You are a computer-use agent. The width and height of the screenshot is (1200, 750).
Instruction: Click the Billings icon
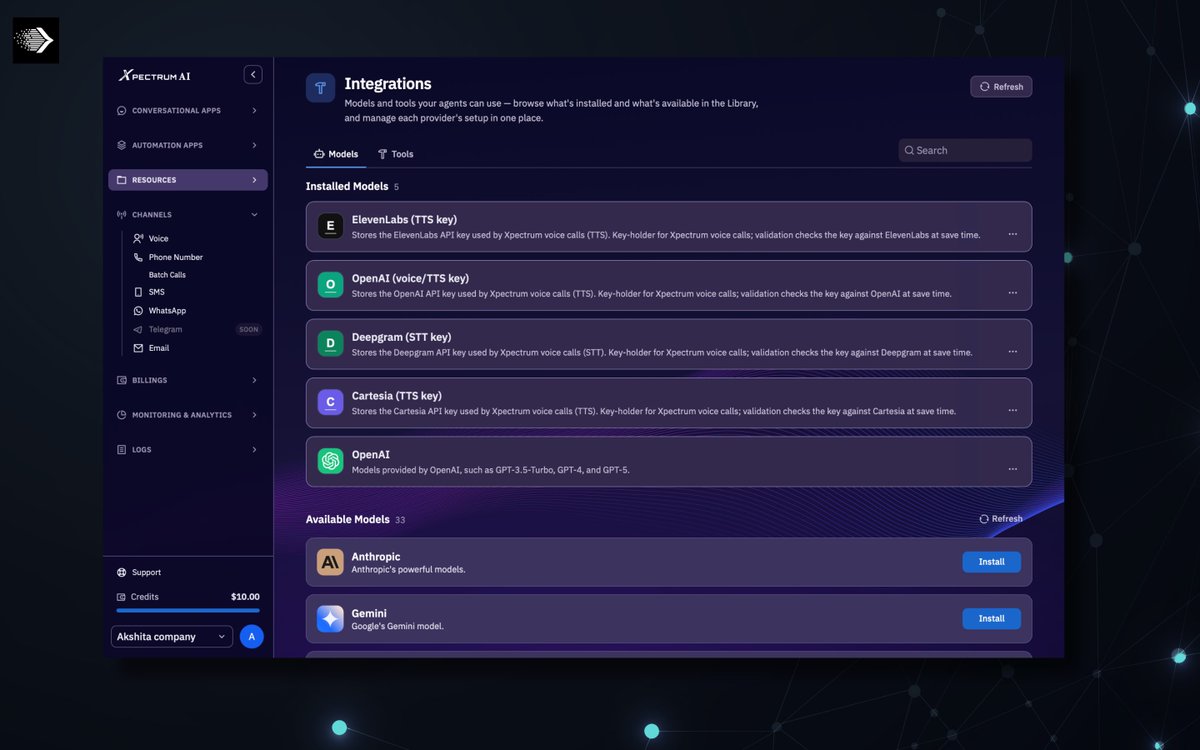click(122, 380)
